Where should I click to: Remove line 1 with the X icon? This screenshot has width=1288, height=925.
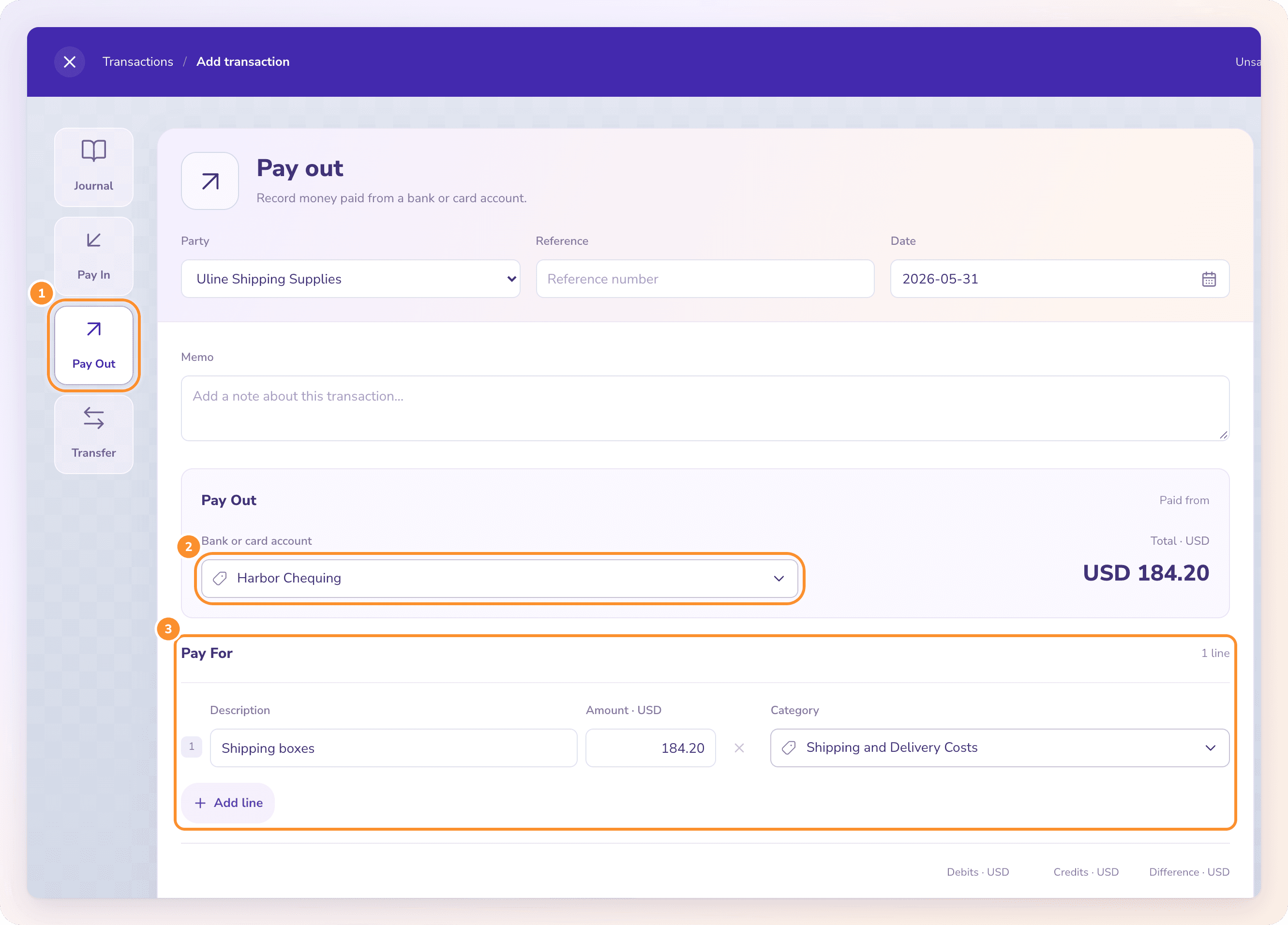click(739, 748)
